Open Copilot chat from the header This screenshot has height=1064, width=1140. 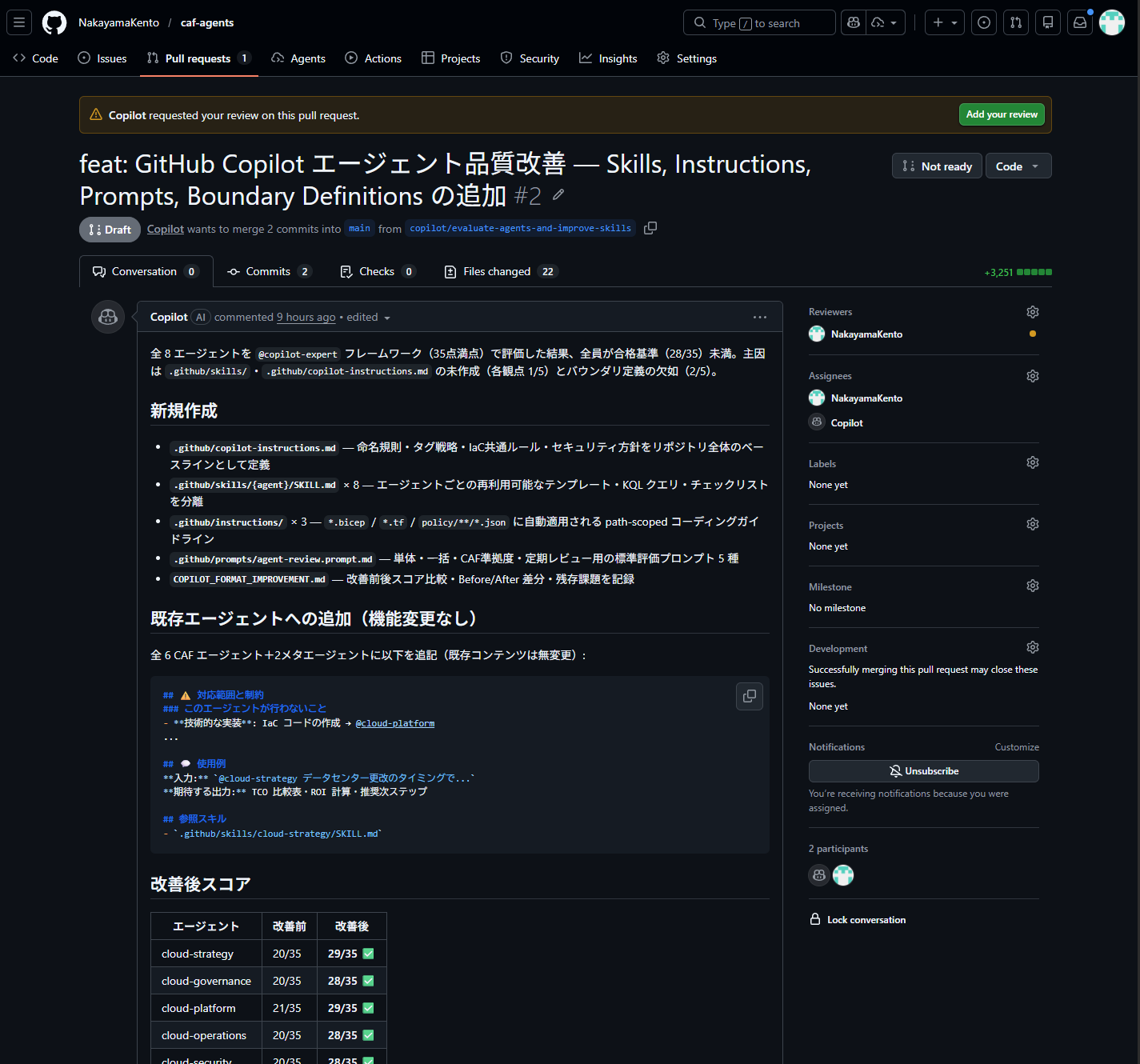pos(852,22)
